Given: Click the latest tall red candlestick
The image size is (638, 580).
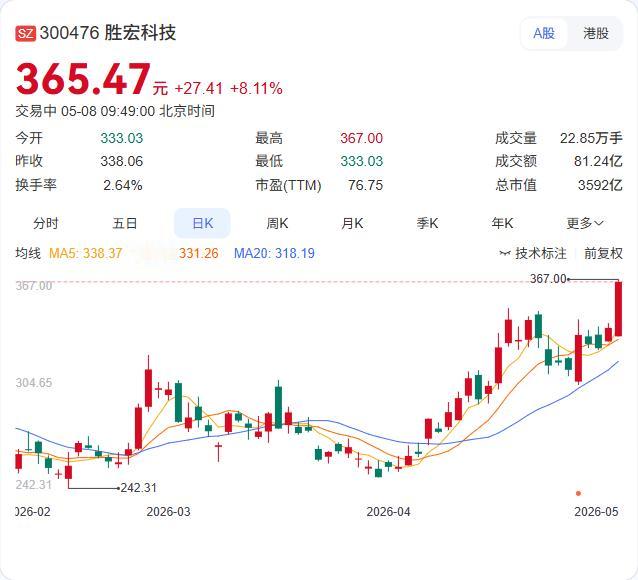Looking at the screenshot, I should [x=618, y=309].
